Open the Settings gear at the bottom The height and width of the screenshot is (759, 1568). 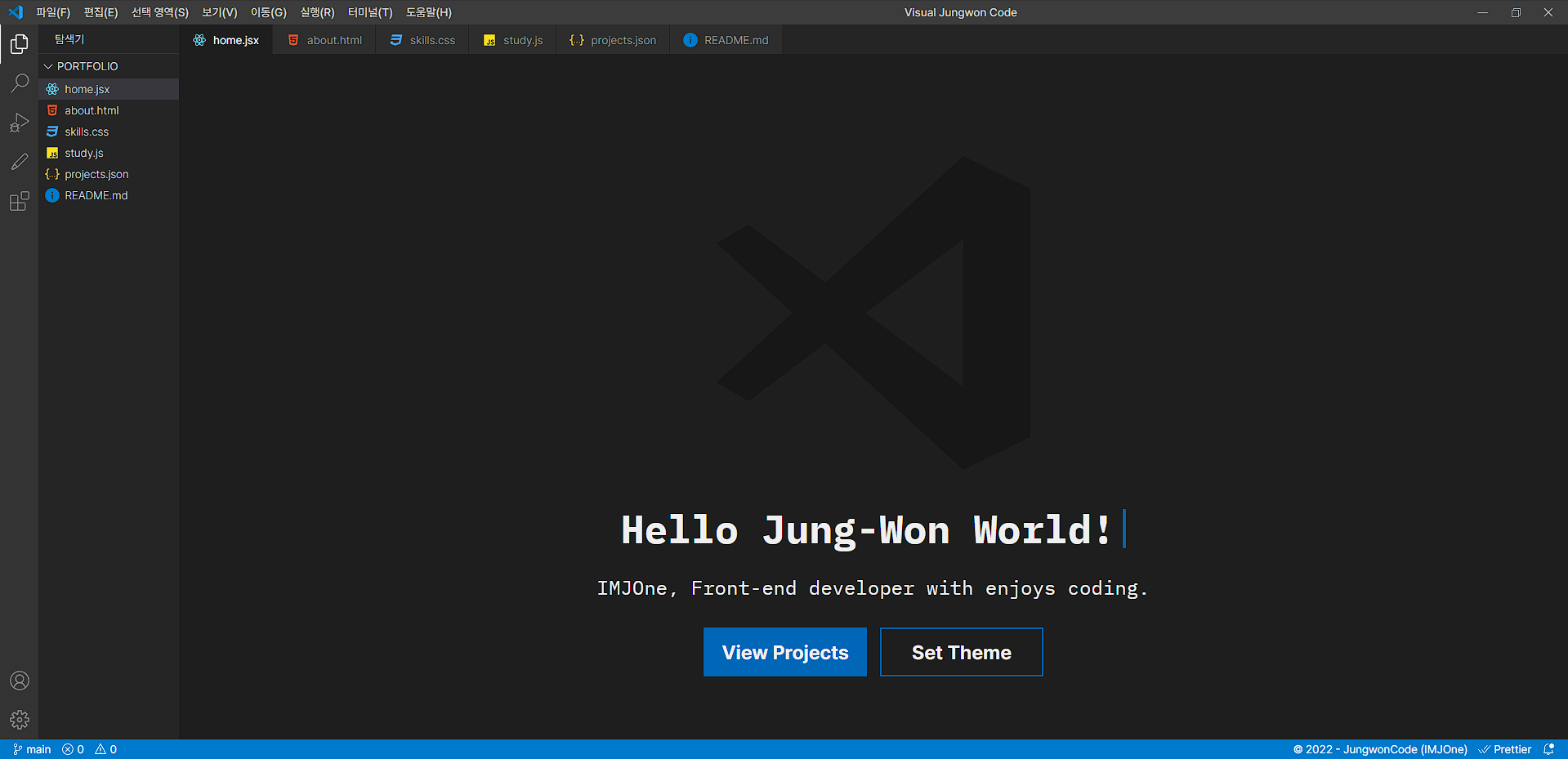(x=19, y=720)
